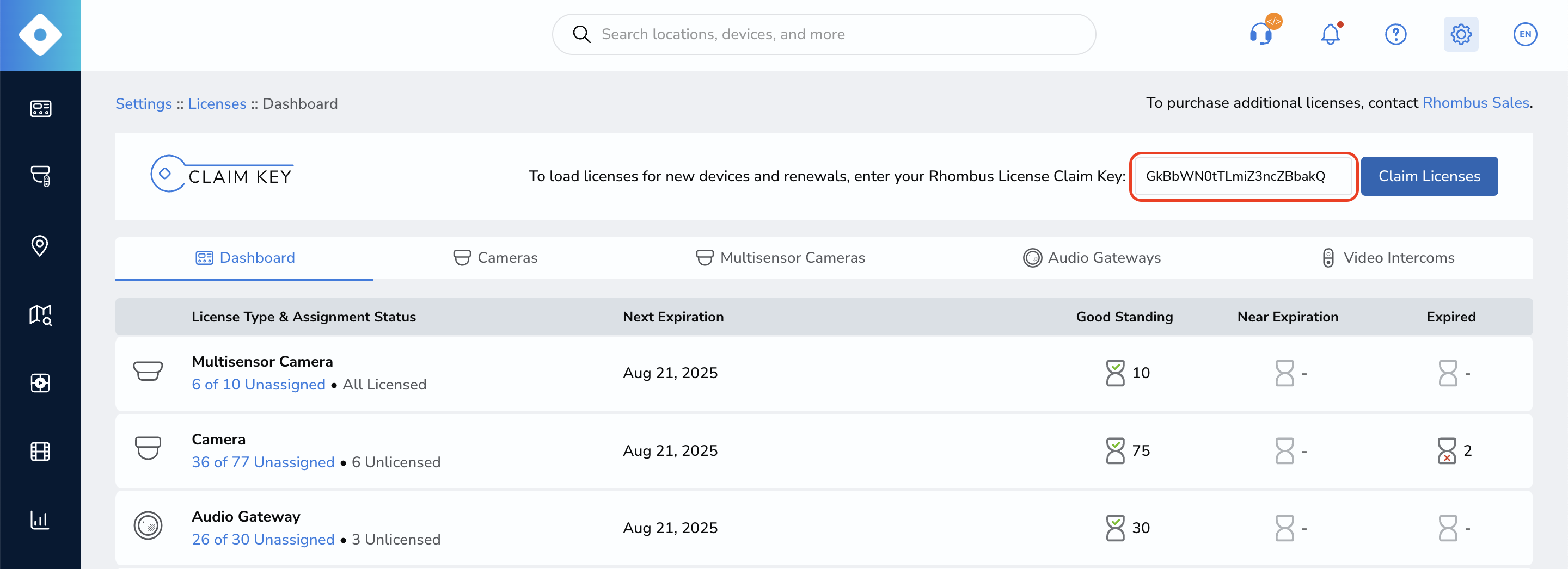Click the Near Expiration column header
The image size is (1568, 569).
coord(1288,317)
